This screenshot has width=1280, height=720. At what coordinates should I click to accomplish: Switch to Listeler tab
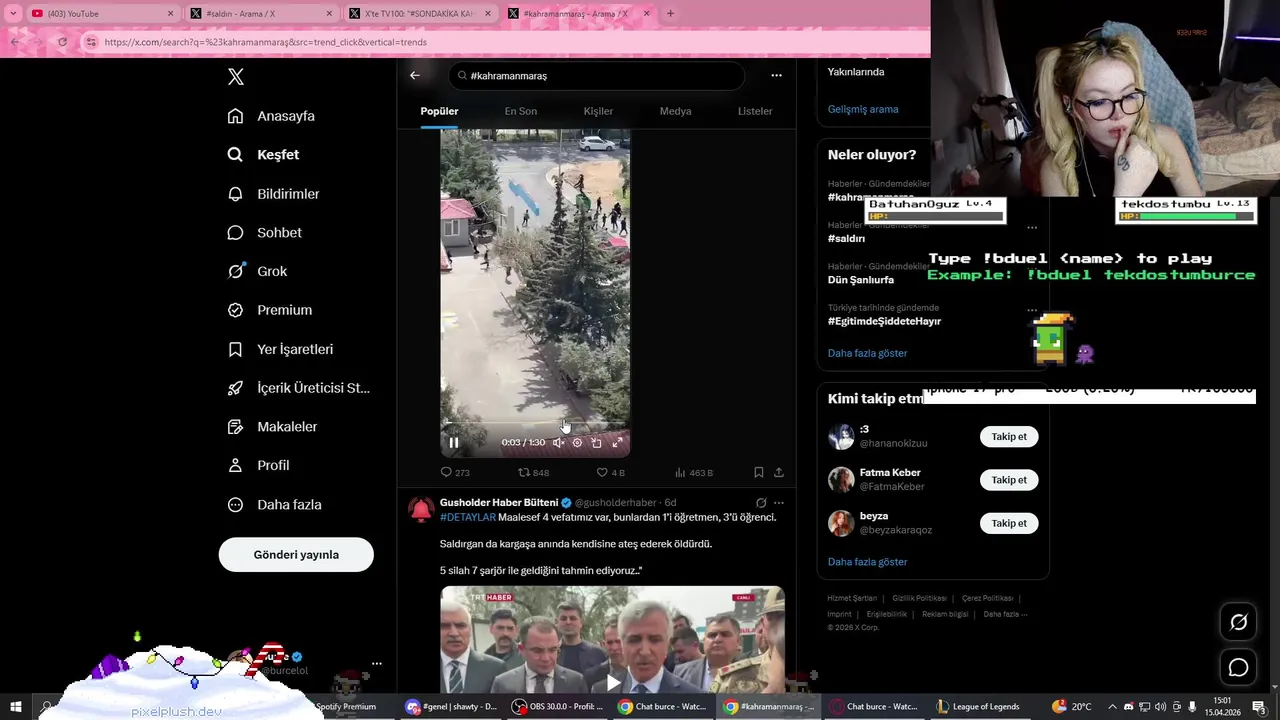point(755,111)
